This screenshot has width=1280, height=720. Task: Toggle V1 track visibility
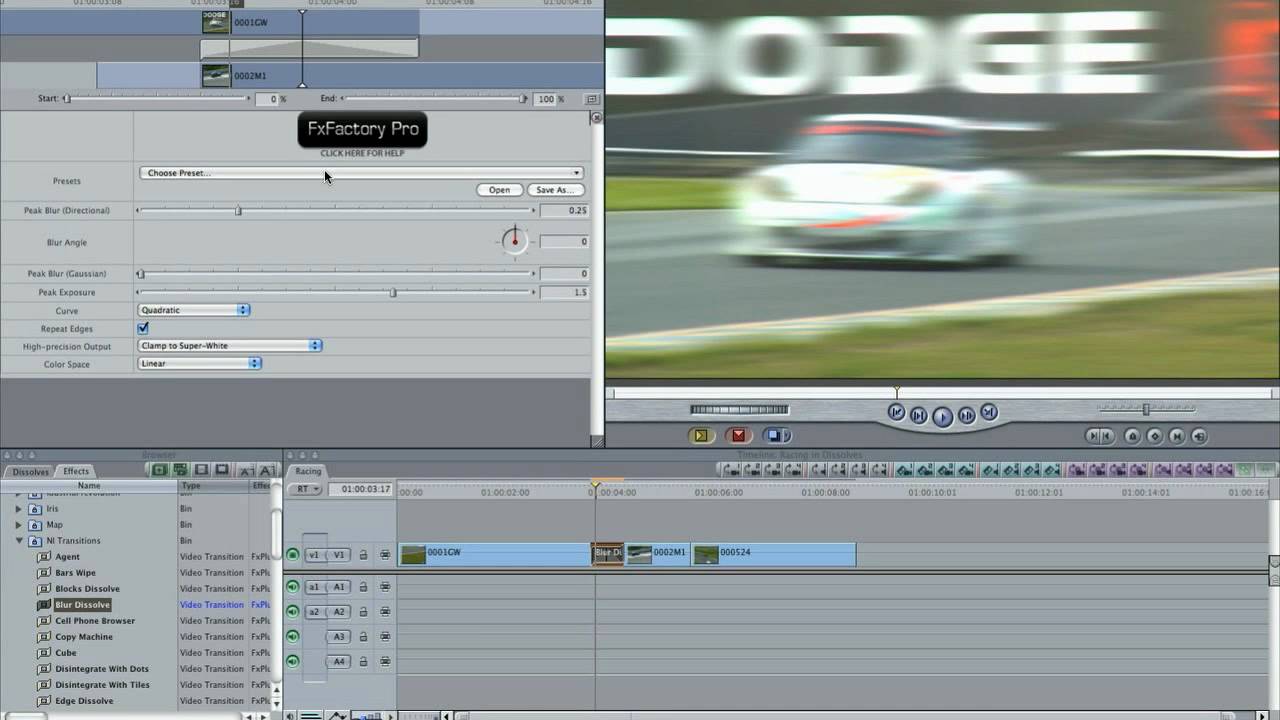[293, 555]
